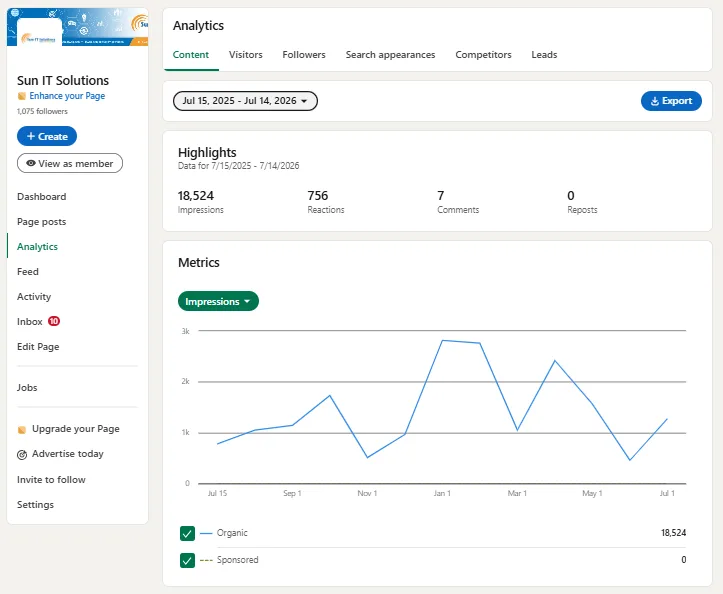Click the 2k y-axis label

[x=185, y=381]
